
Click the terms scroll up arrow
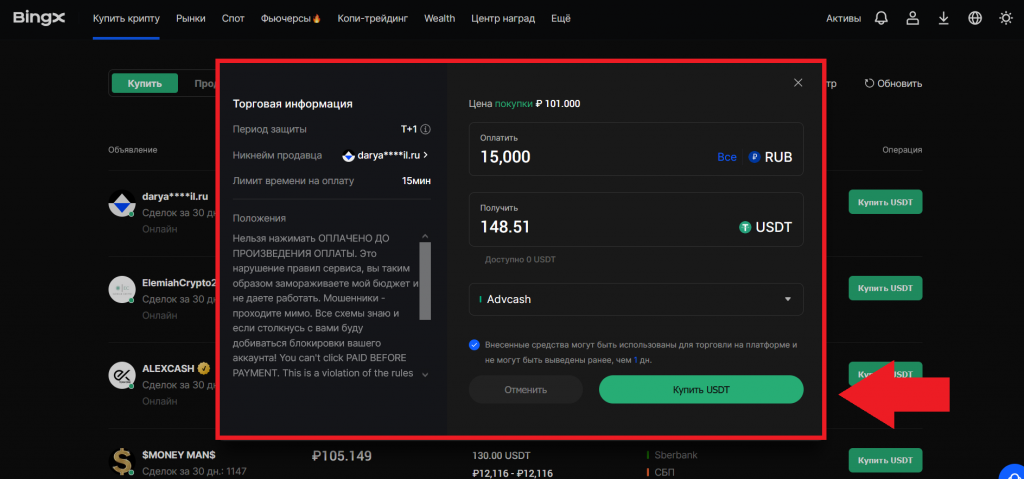pos(425,236)
